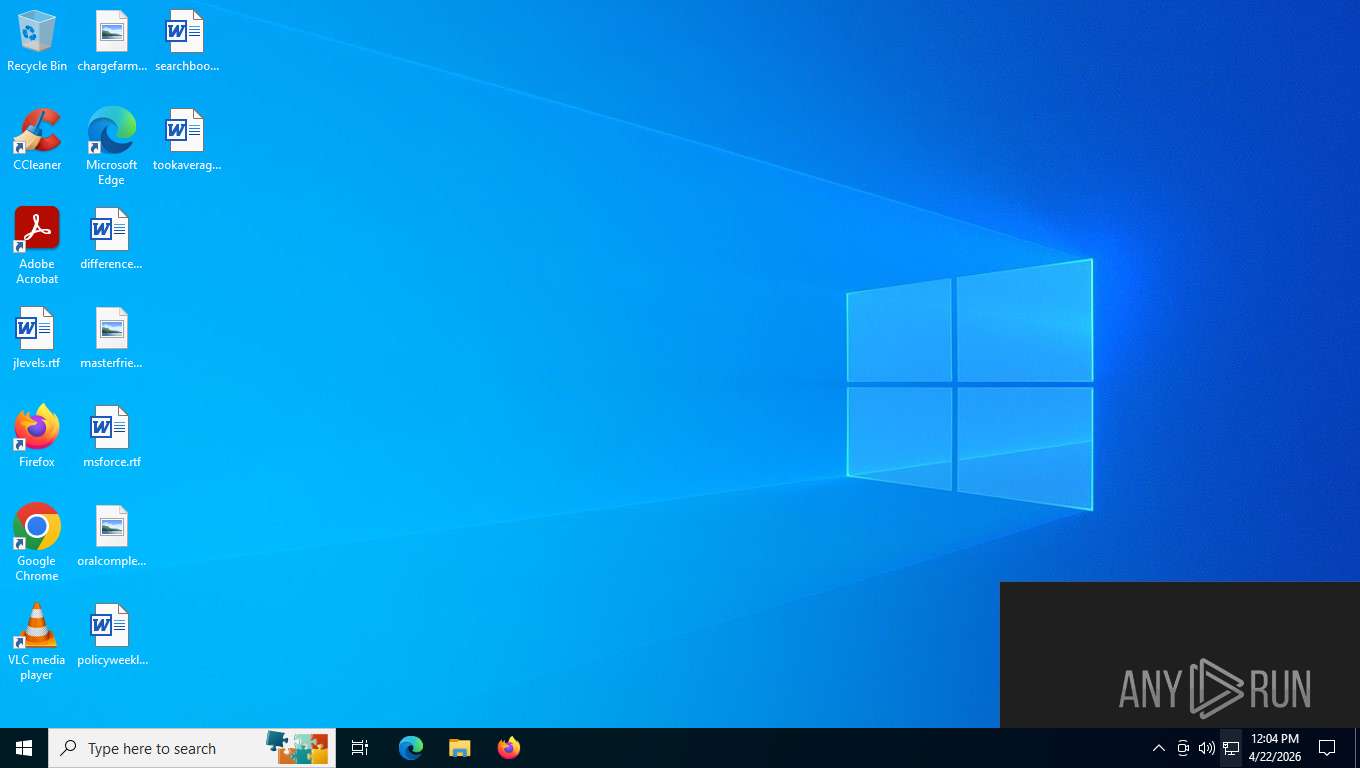
Task: Launch Microsoft Edge from the taskbar
Action: 411,748
